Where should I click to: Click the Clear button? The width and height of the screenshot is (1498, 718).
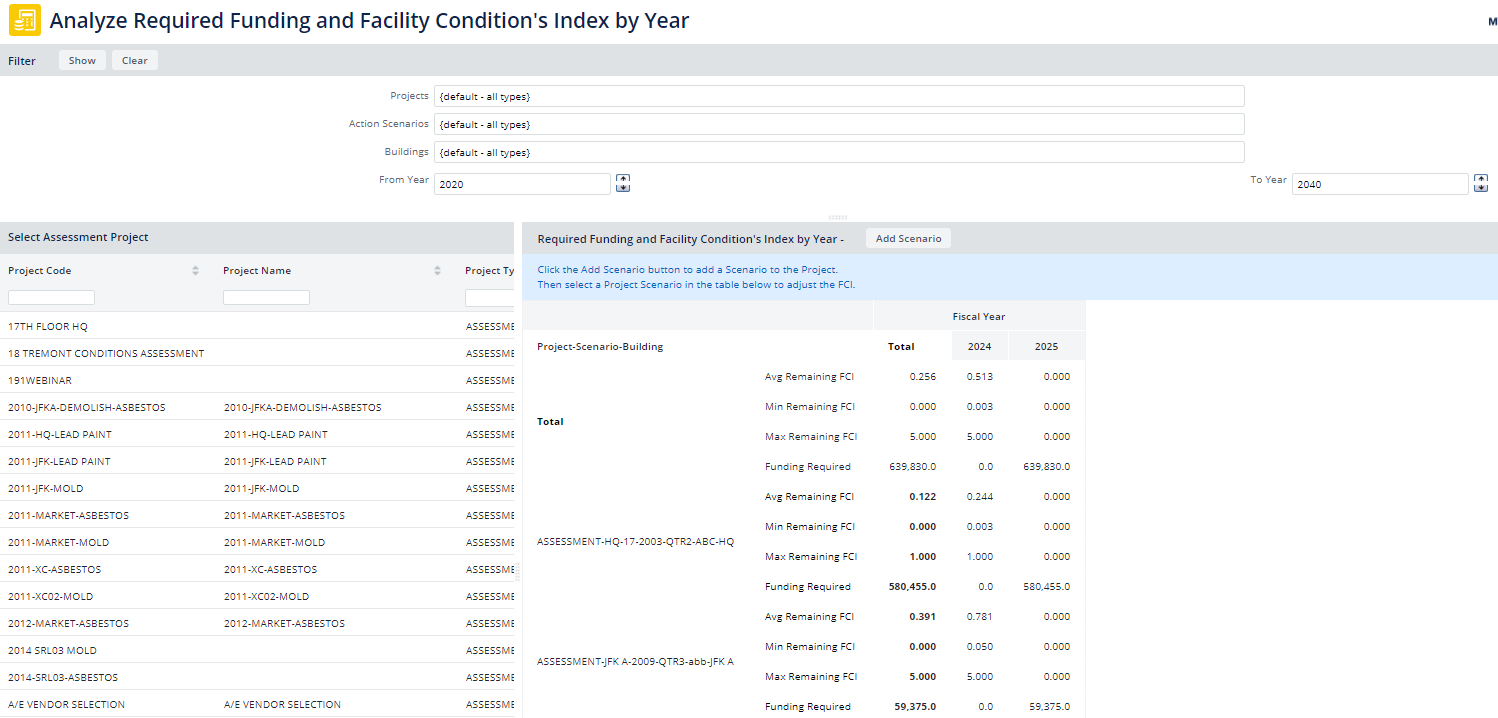pos(134,60)
